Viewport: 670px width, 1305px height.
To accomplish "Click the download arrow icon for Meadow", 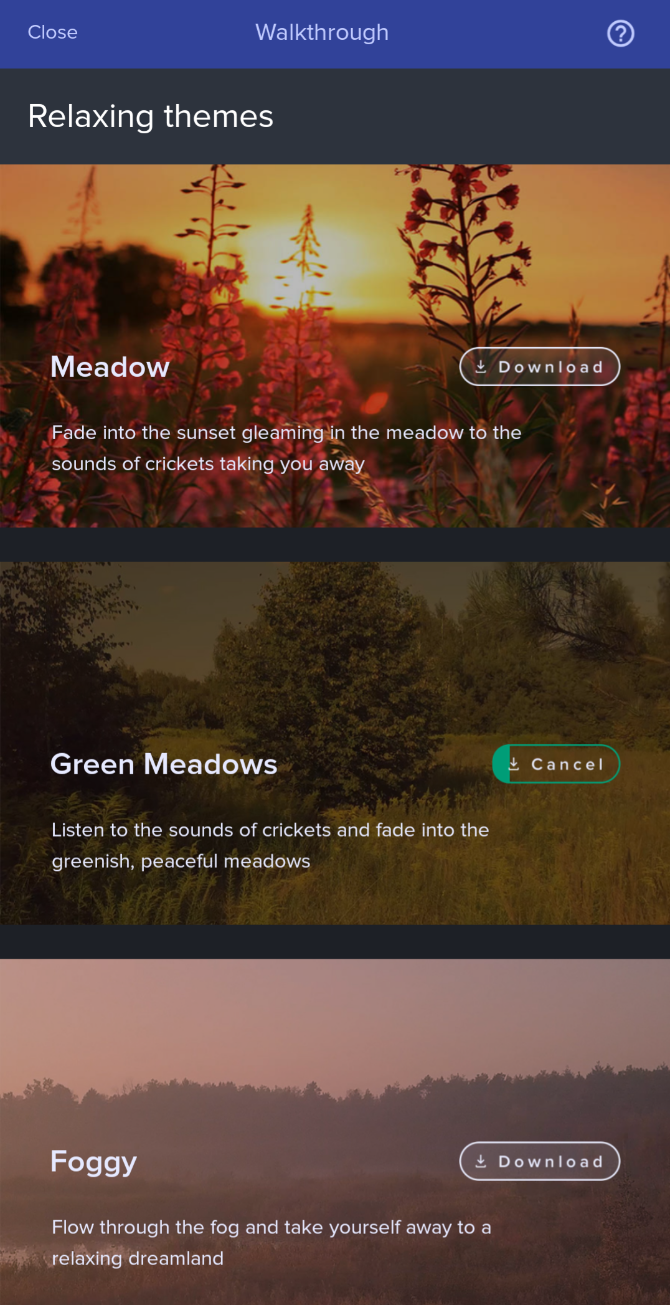I will [x=481, y=367].
